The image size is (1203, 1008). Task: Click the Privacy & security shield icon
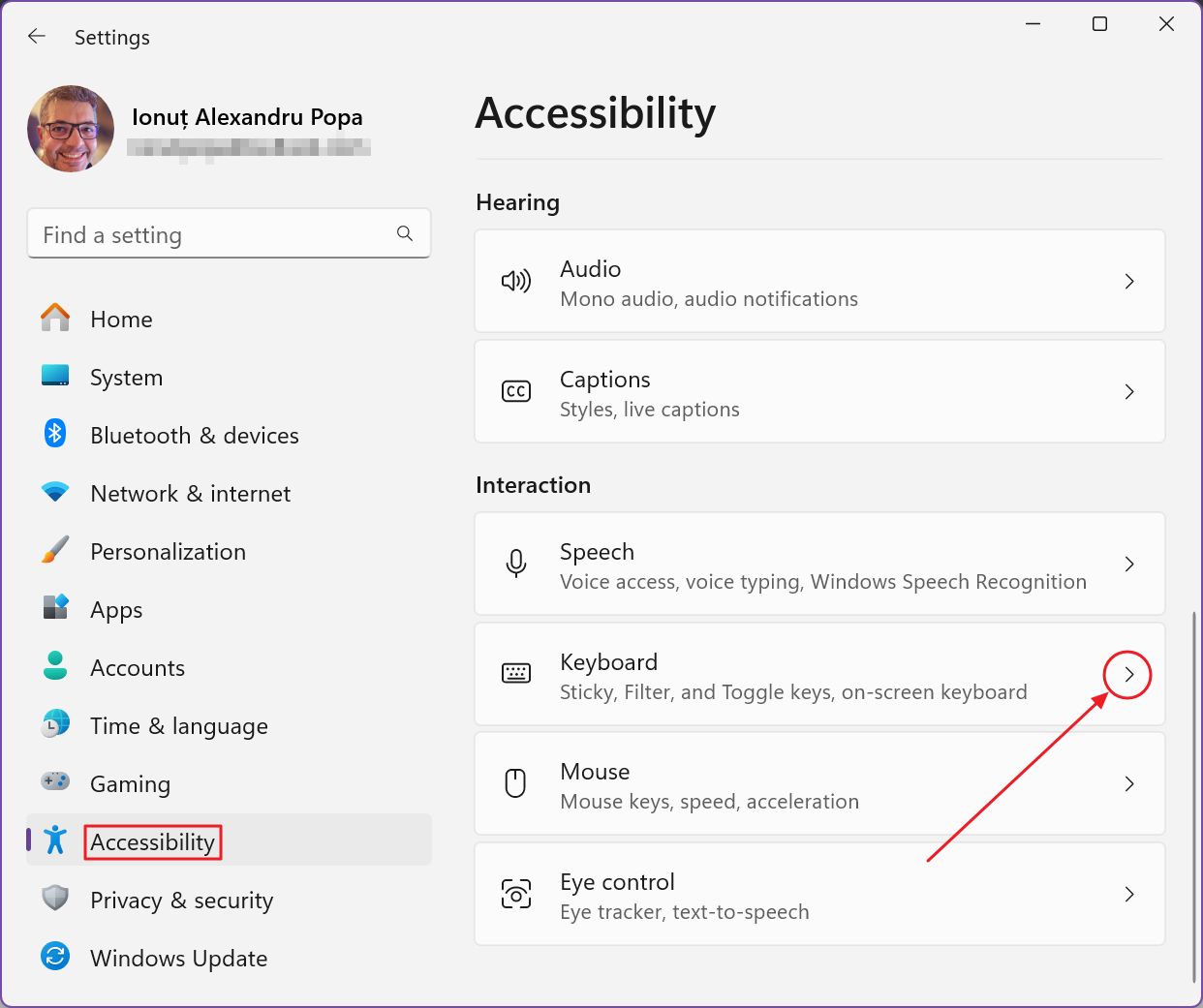[x=55, y=899]
